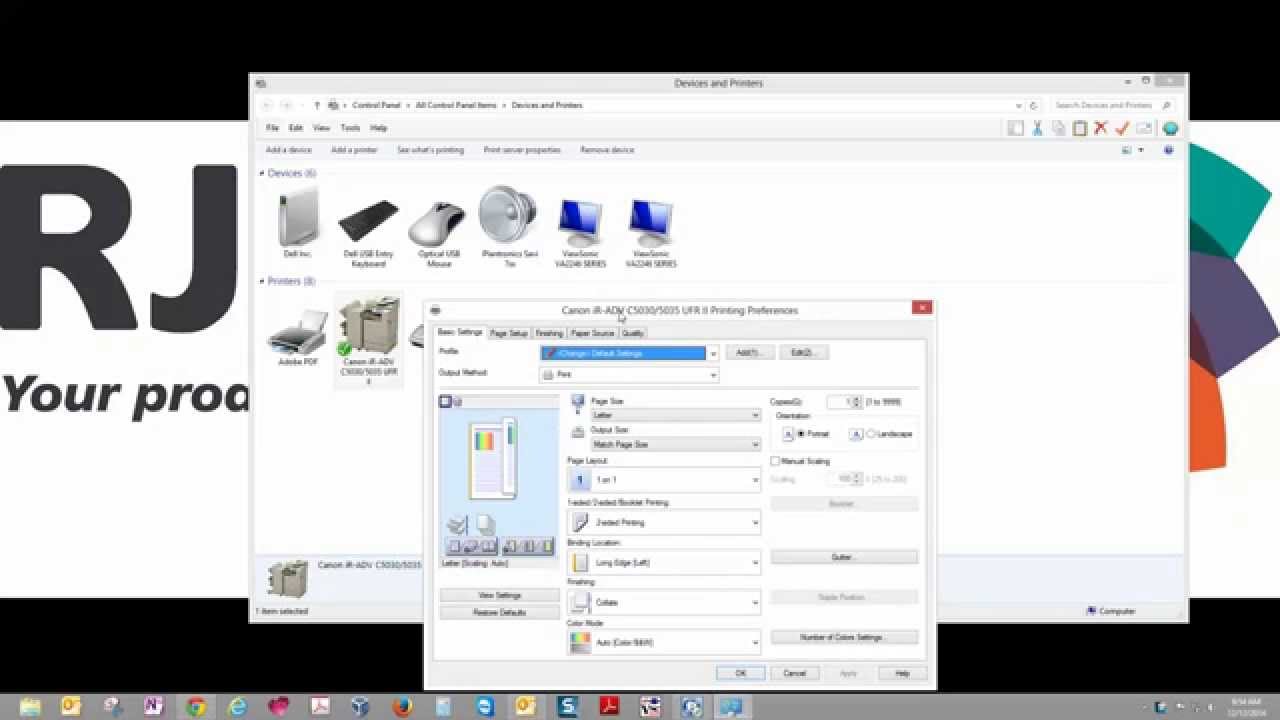Click the Add(1) profile button
The image size is (1280, 720).
pyautogui.click(x=749, y=352)
